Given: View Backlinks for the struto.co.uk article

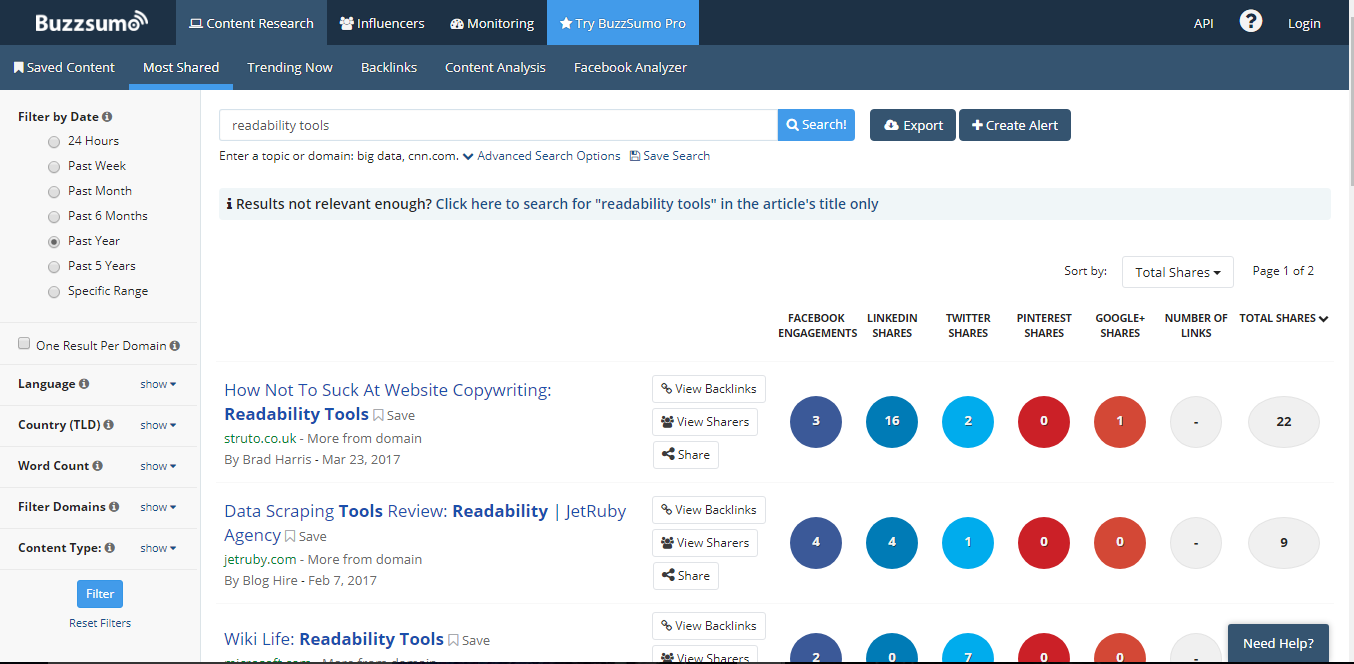Looking at the screenshot, I should pyautogui.click(x=709, y=389).
